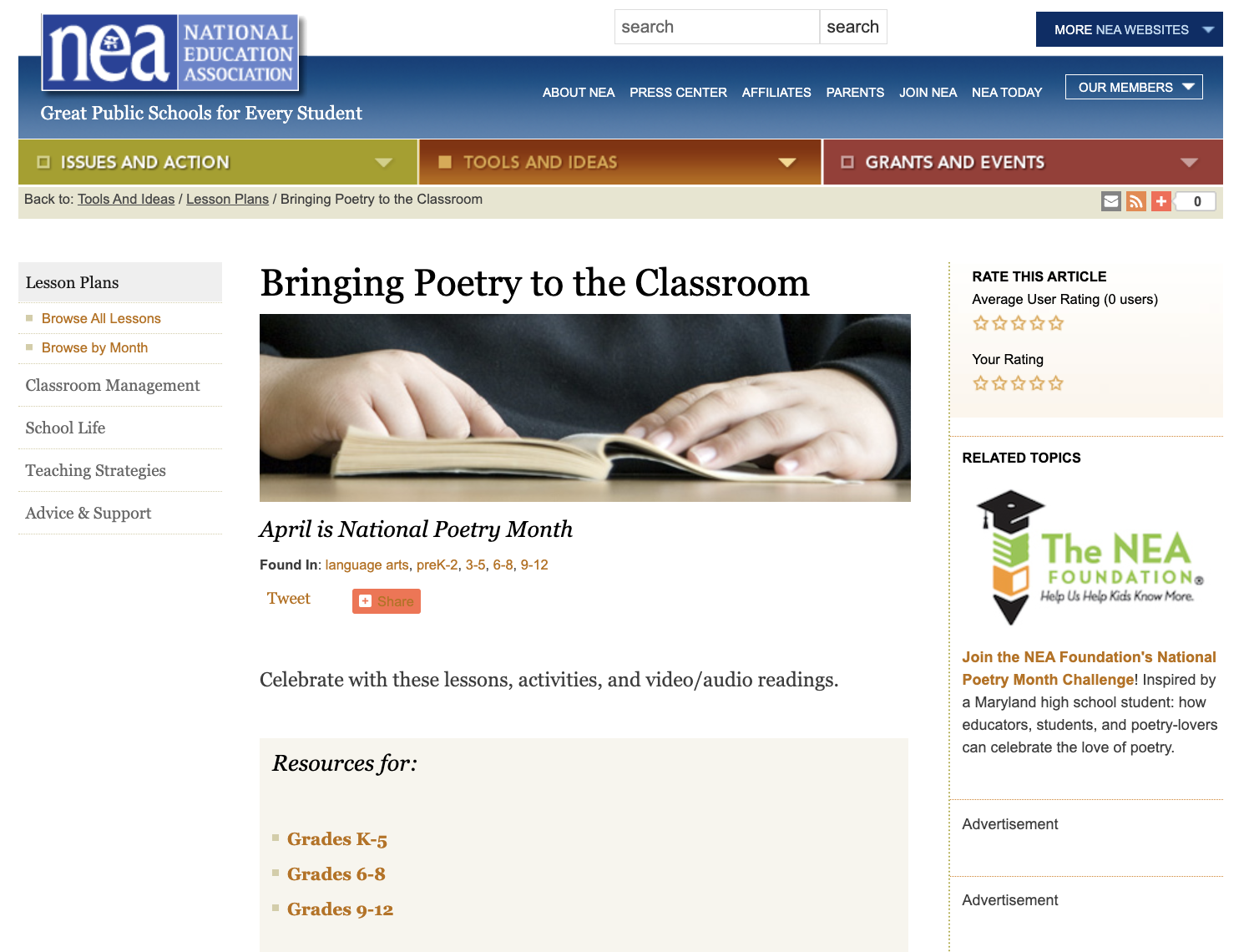The image size is (1254, 952).
Task: Open the email sharing icon
Action: click(x=1110, y=200)
